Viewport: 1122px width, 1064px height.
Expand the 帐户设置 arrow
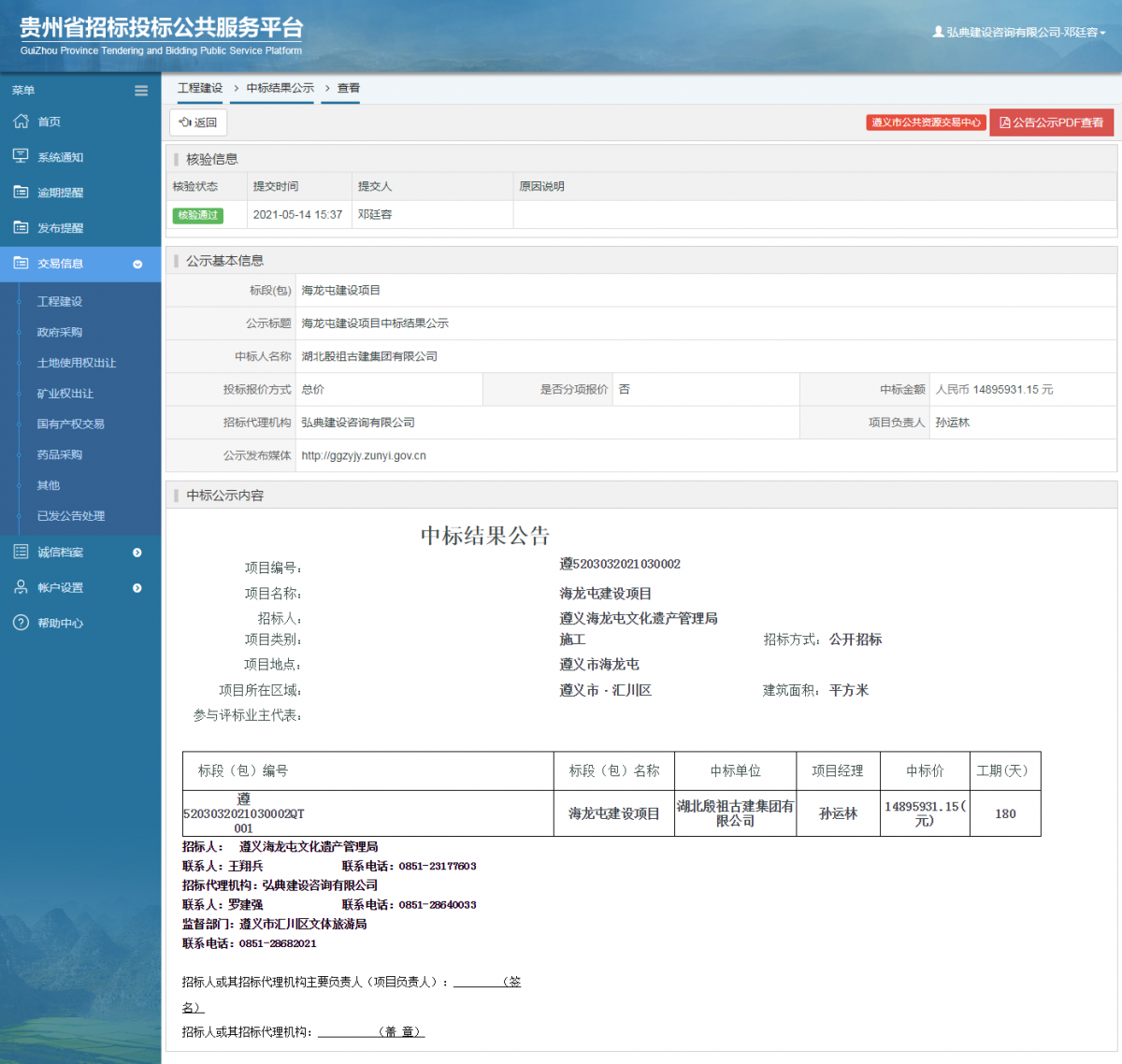(137, 588)
